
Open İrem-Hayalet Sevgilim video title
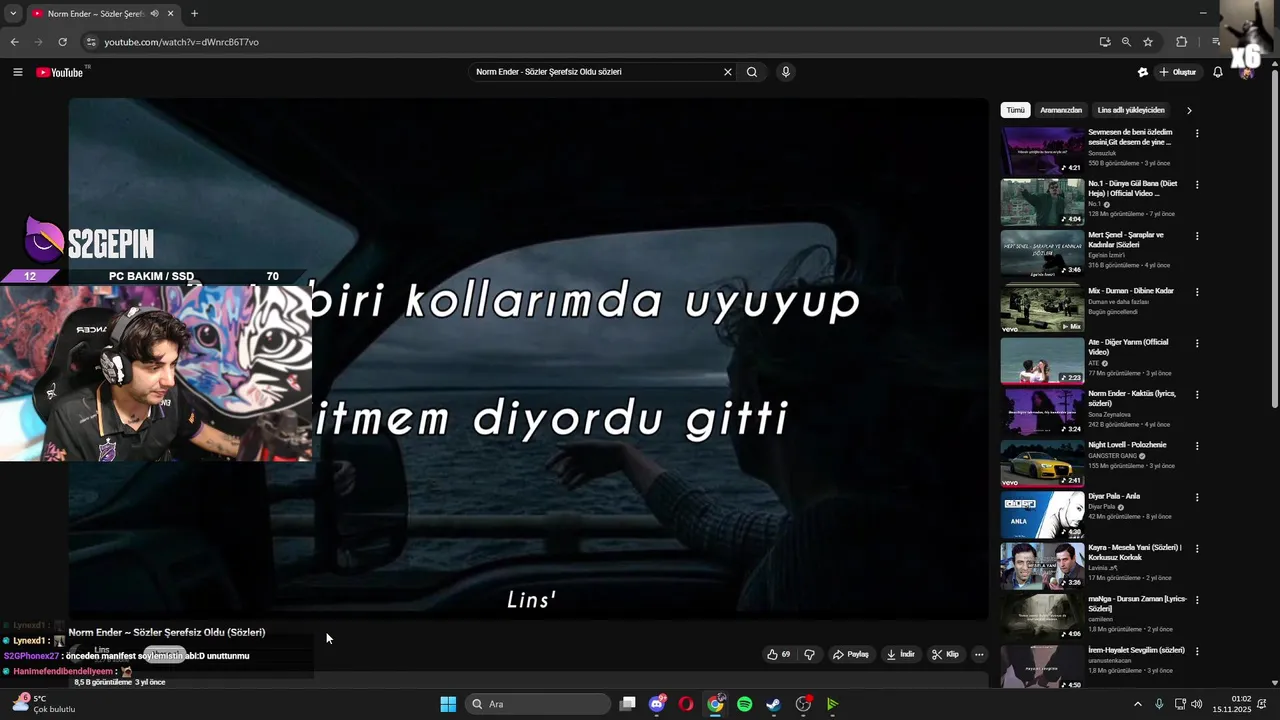pyautogui.click(x=1136, y=650)
